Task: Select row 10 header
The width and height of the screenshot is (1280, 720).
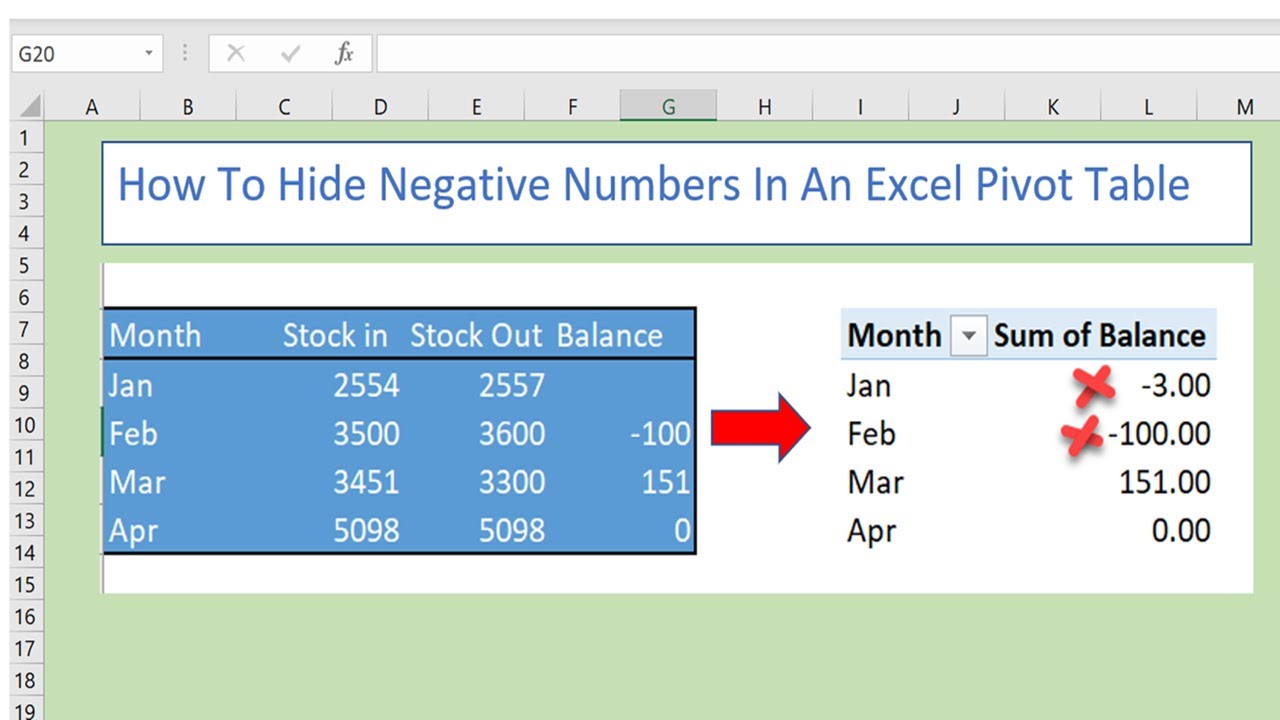Action: click(26, 425)
